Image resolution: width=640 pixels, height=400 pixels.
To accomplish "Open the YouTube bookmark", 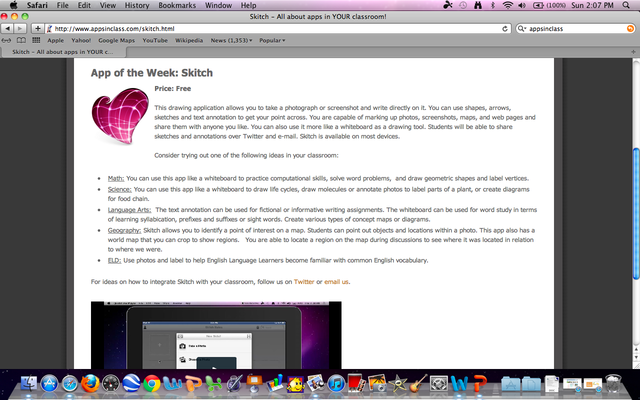I will click(155, 40).
